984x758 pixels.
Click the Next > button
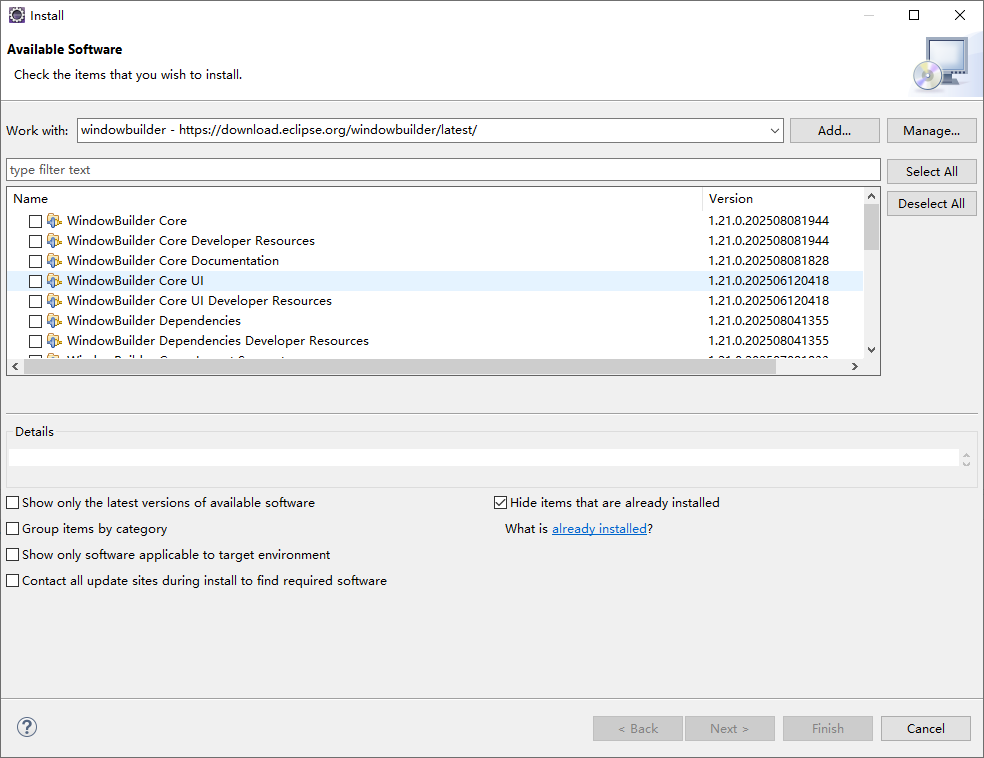tap(730, 729)
